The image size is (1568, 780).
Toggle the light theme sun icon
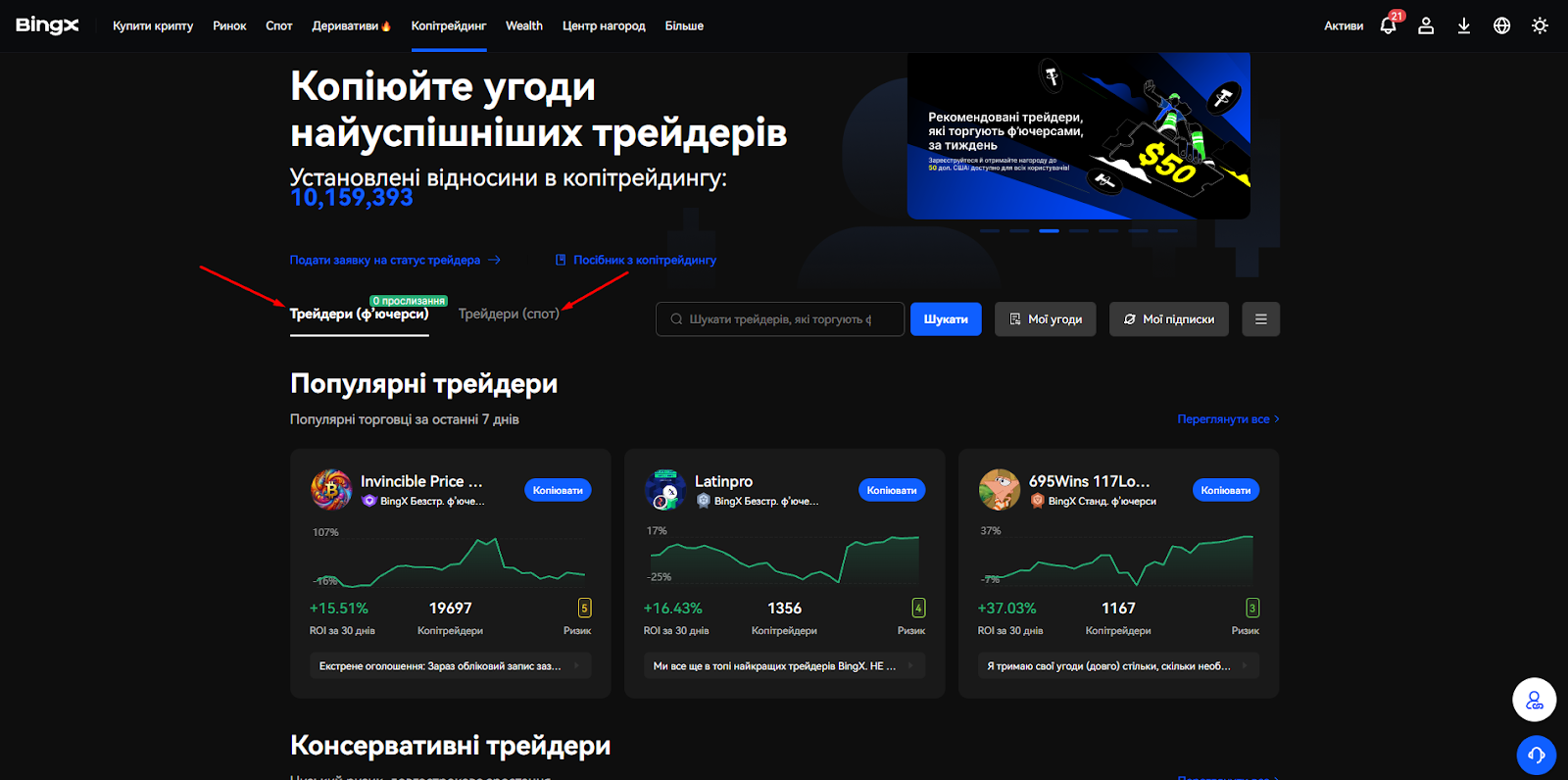point(1540,25)
